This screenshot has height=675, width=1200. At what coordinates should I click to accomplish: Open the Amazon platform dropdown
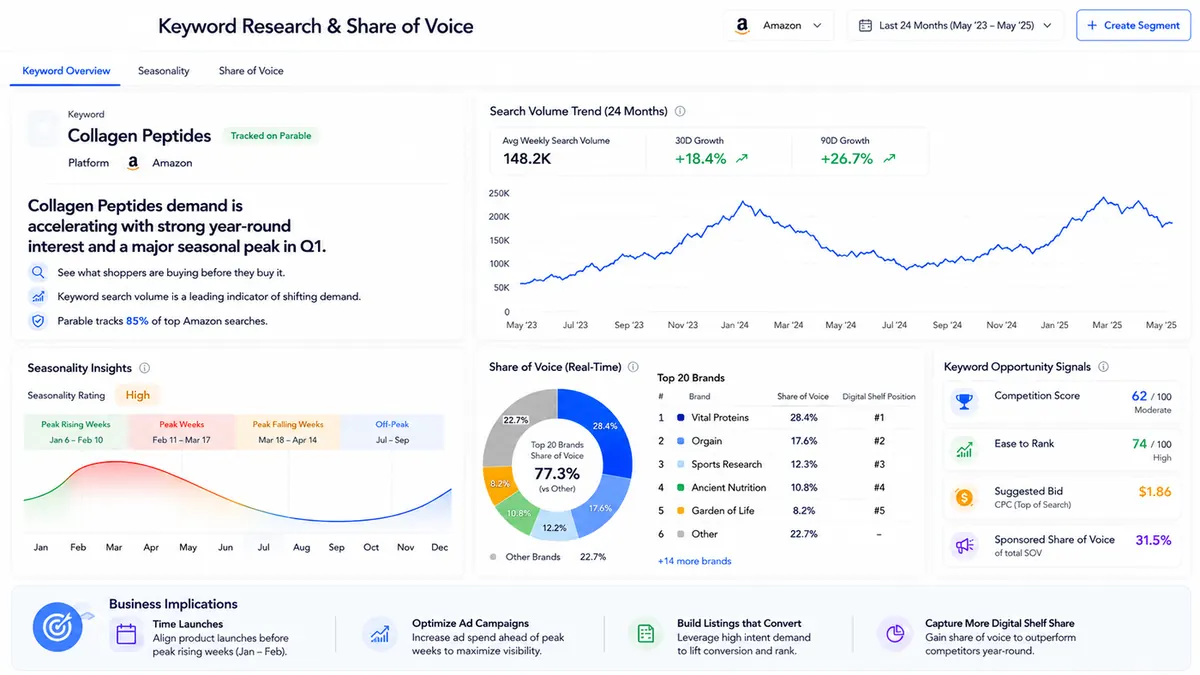click(x=779, y=26)
